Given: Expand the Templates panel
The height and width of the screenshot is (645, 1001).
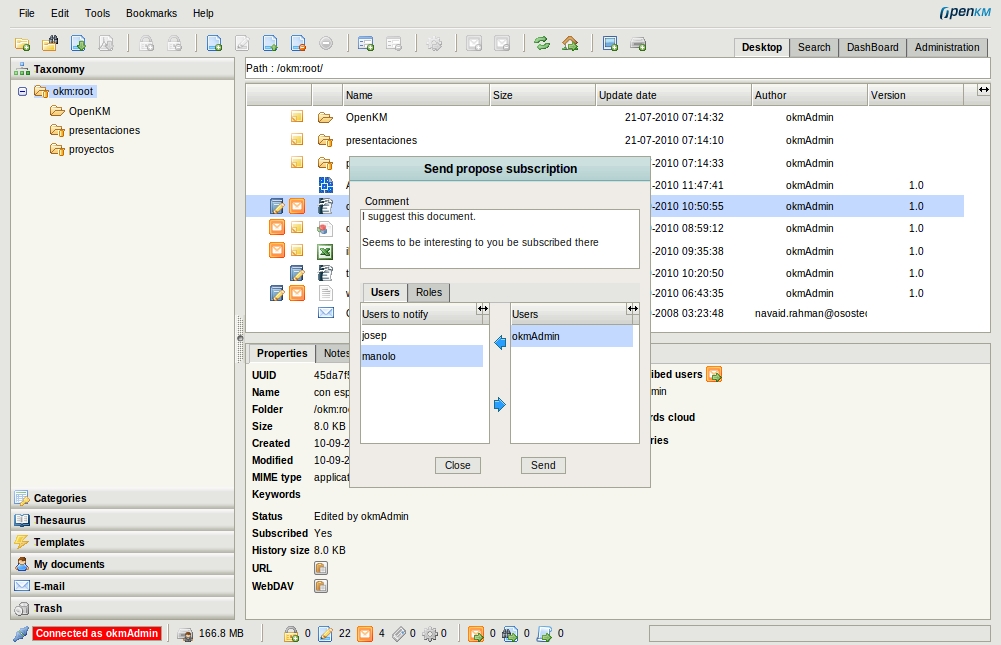Looking at the screenshot, I should point(123,542).
